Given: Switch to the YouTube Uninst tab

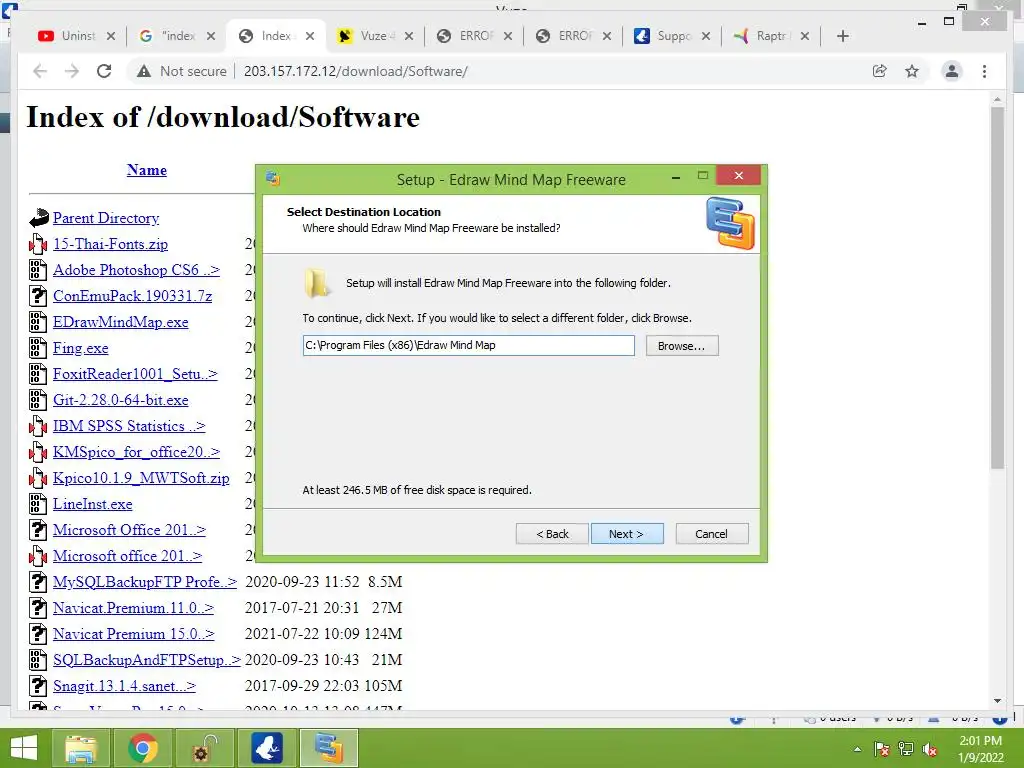Looking at the screenshot, I should tap(76, 36).
